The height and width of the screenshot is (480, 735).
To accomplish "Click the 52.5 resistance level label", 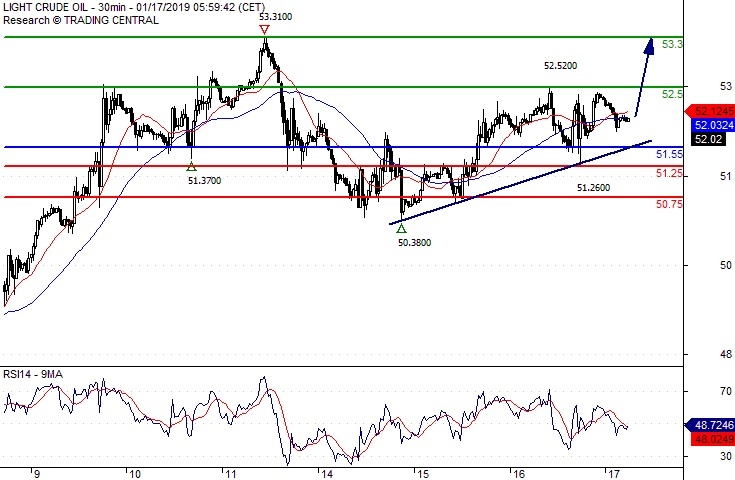I will (x=672, y=94).
